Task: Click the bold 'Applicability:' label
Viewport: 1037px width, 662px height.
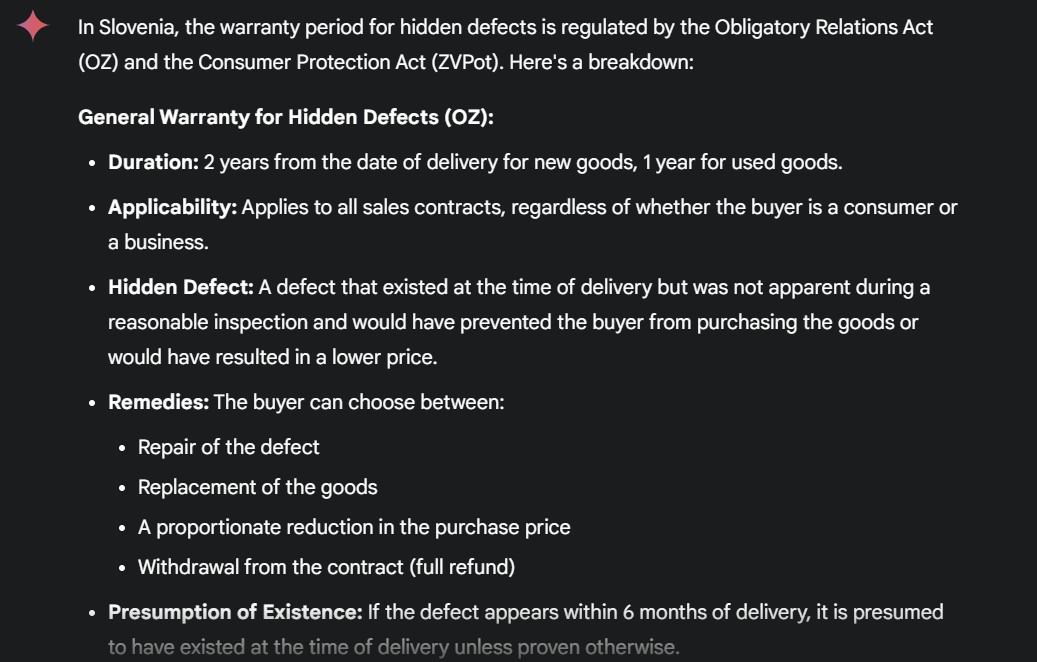Action: point(172,207)
